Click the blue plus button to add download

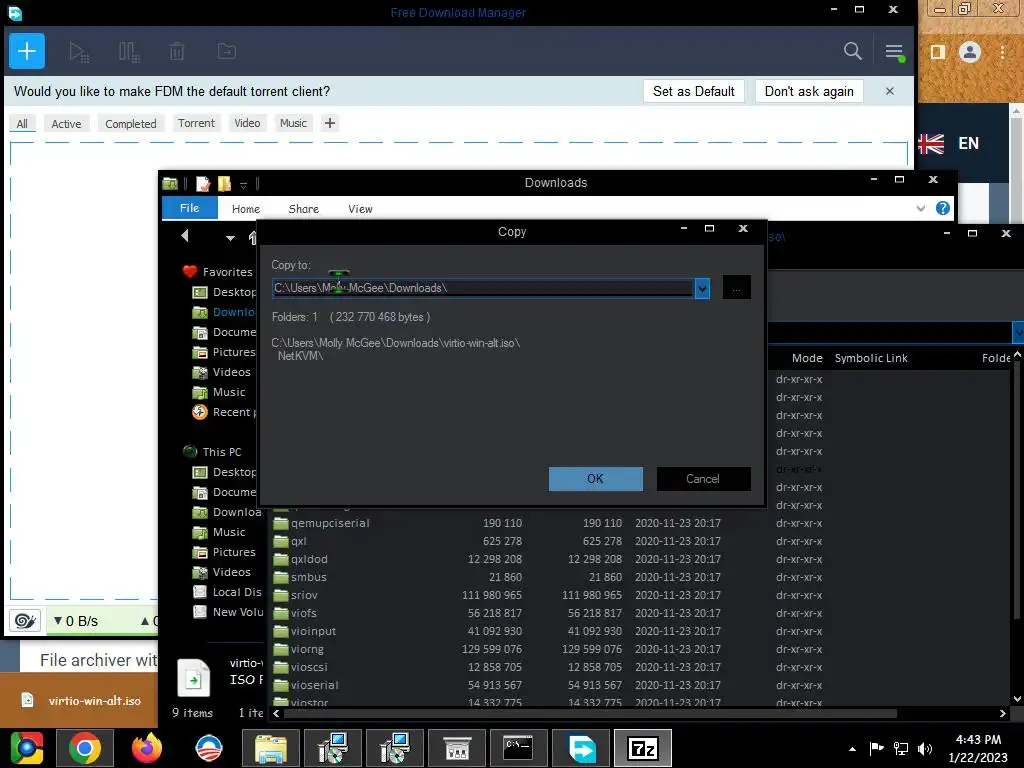tap(27, 51)
